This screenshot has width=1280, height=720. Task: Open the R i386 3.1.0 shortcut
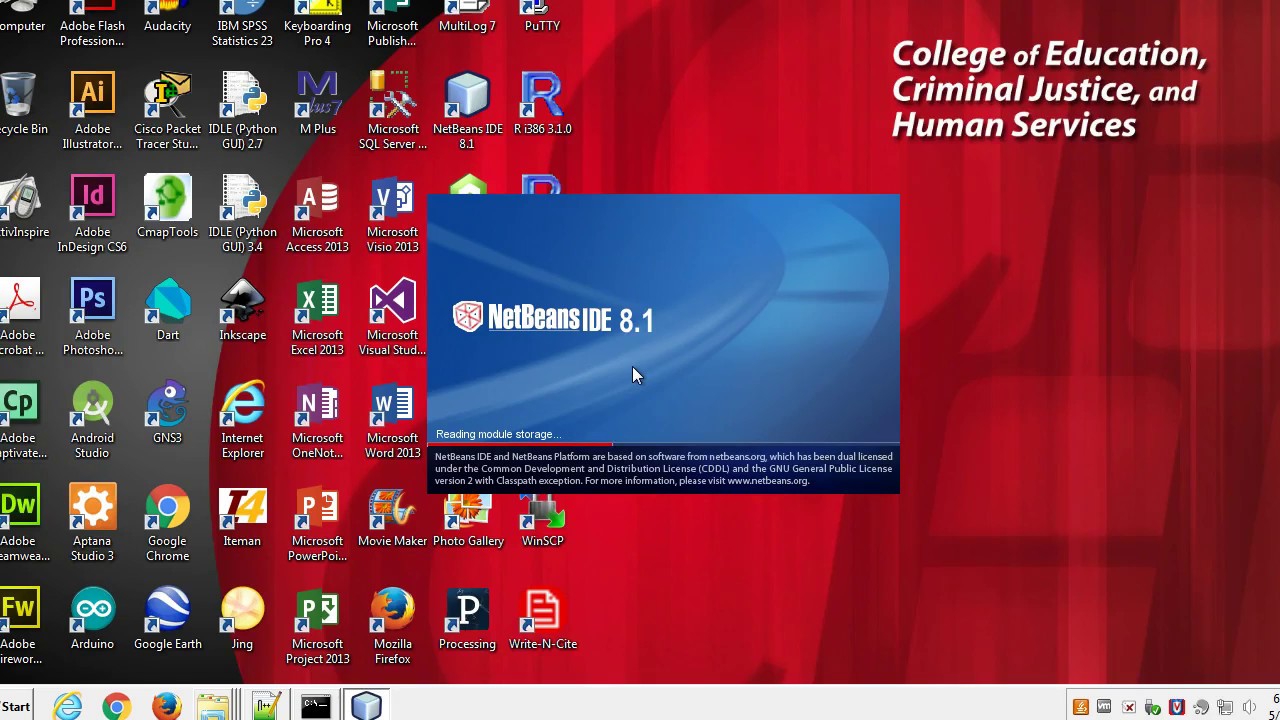pyautogui.click(x=543, y=105)
